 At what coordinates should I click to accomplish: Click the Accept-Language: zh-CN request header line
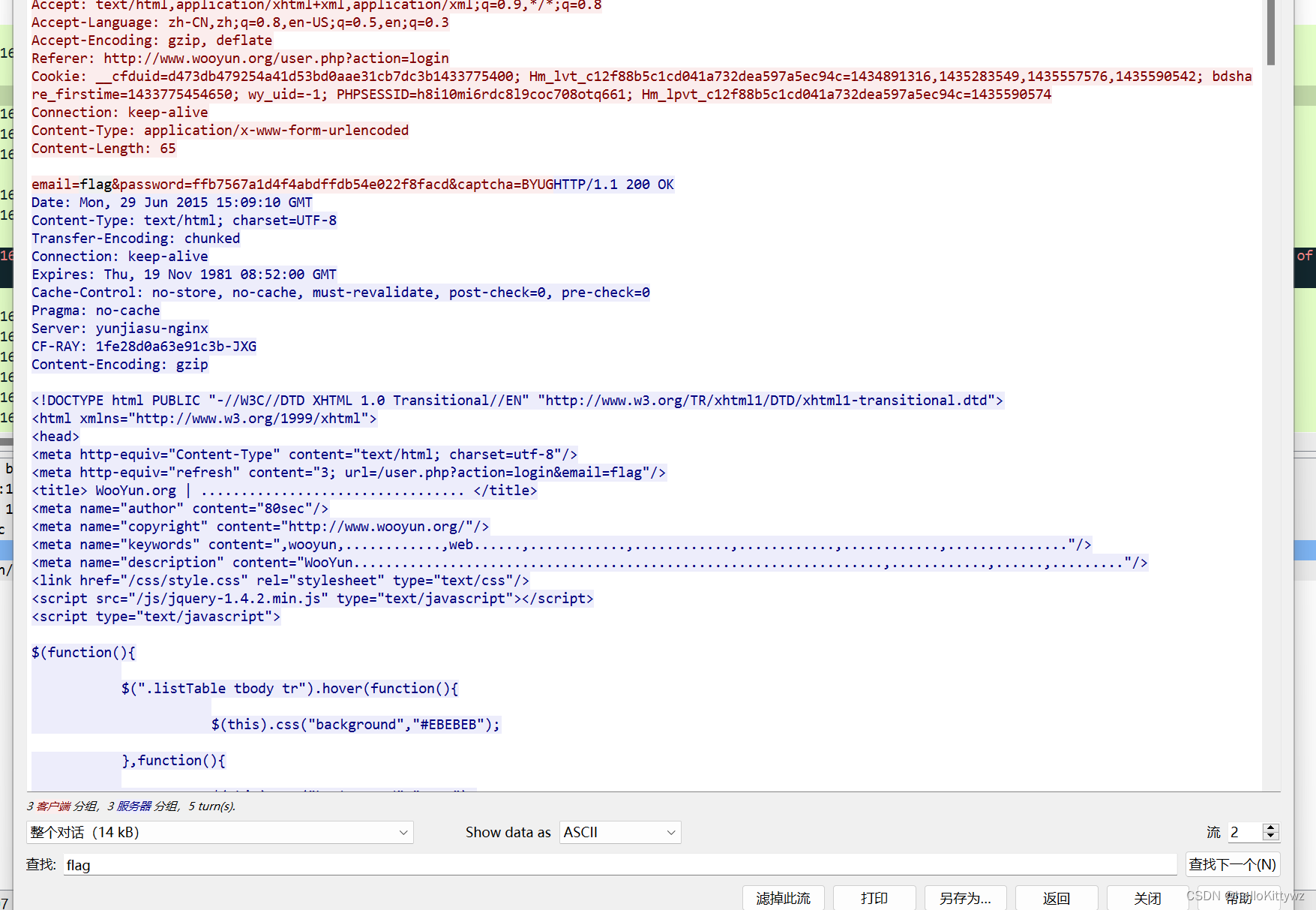tap(240, 23)
